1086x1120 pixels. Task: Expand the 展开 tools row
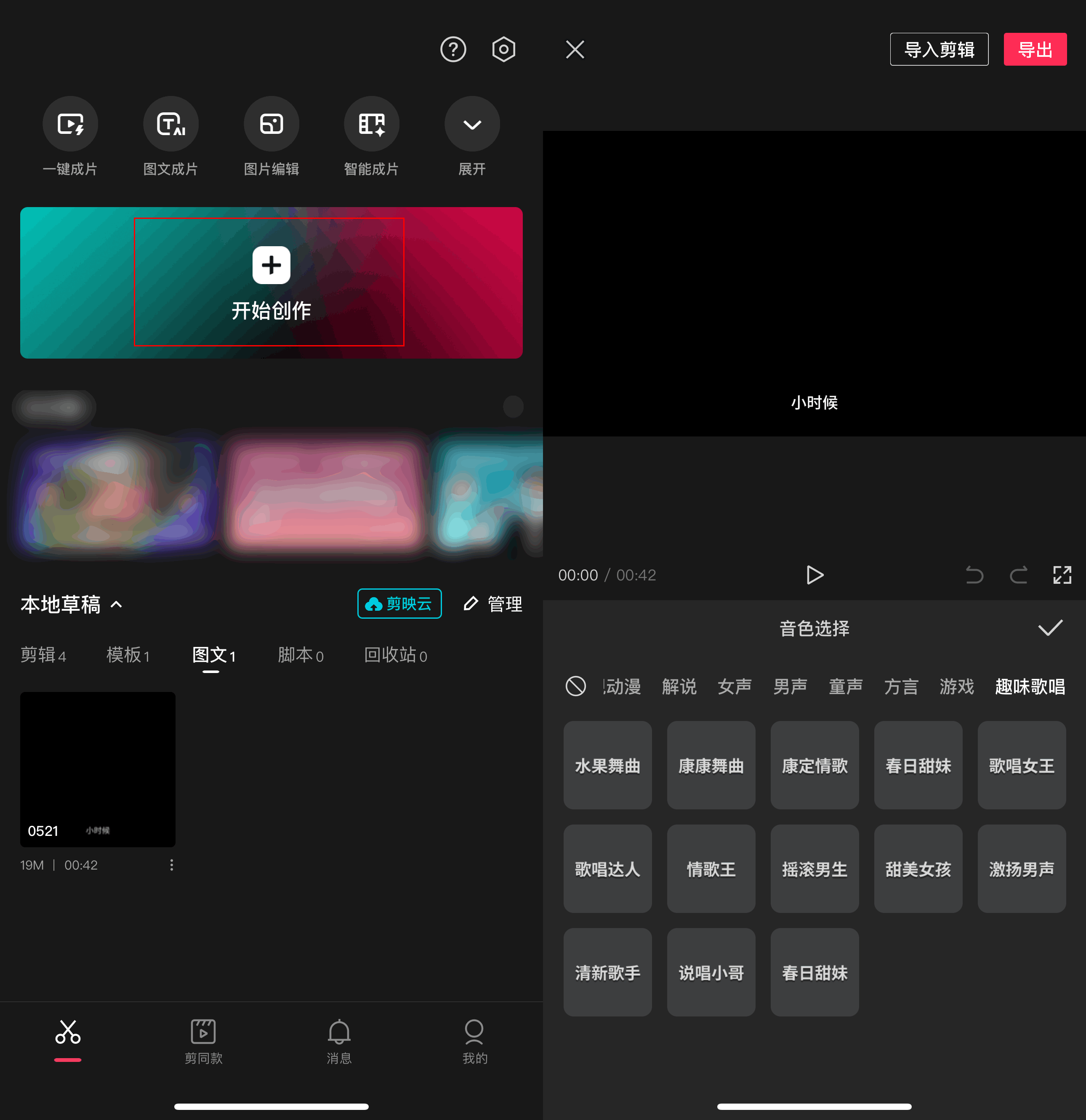click(x=471, y=136)
